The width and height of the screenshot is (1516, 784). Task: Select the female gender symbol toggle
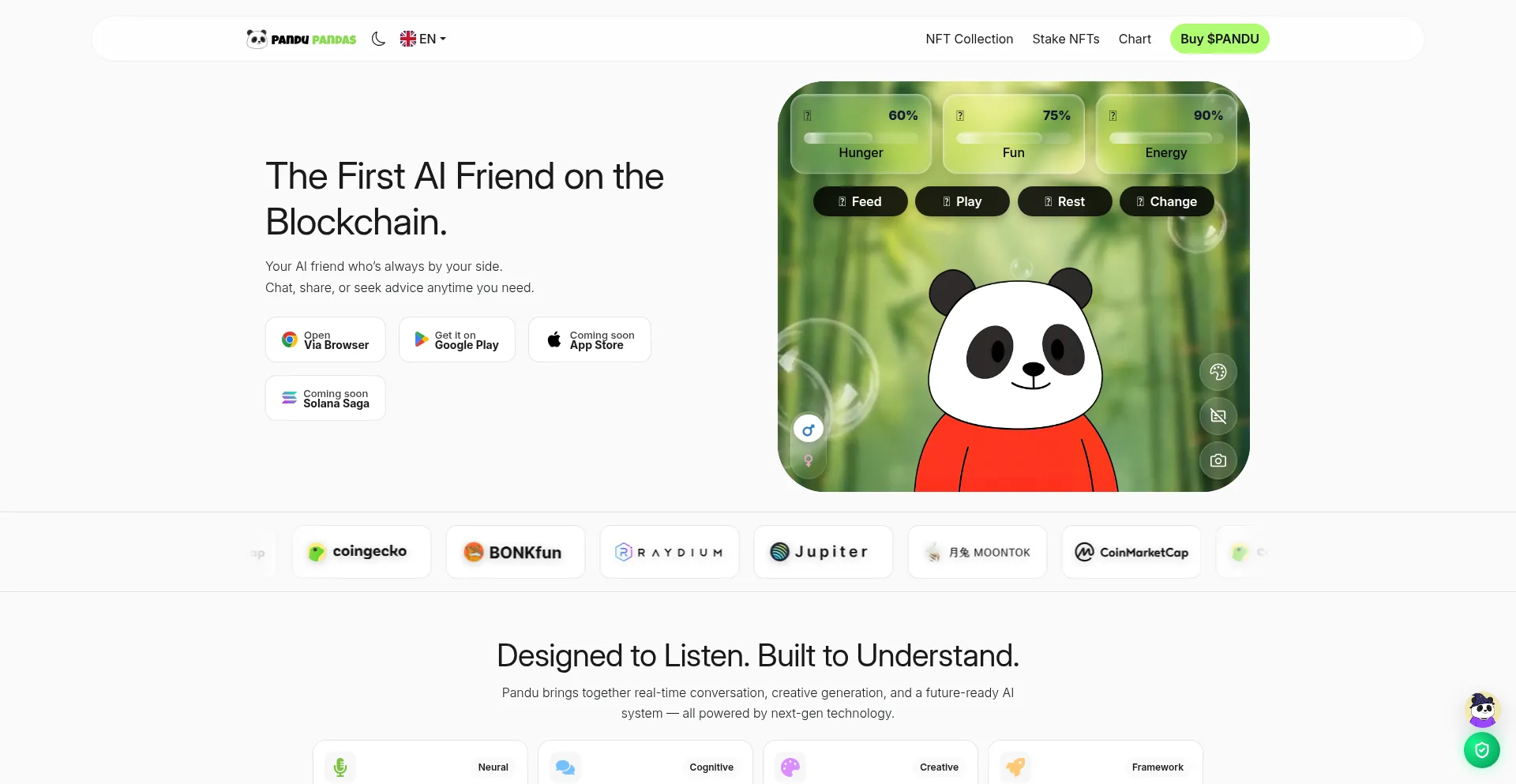pyautogui.click(x=808, y=460)
